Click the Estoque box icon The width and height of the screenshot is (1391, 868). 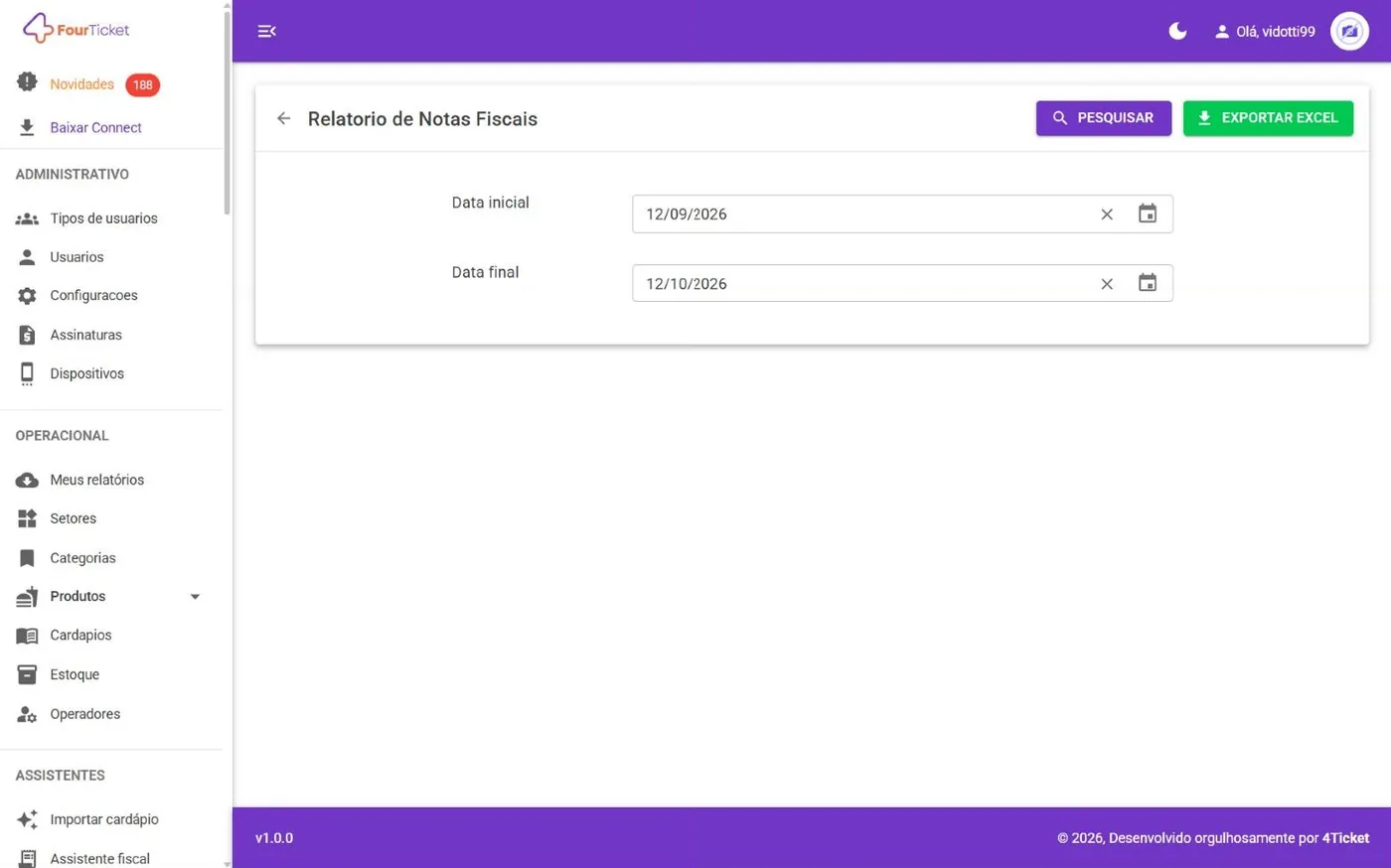(27, 674)
